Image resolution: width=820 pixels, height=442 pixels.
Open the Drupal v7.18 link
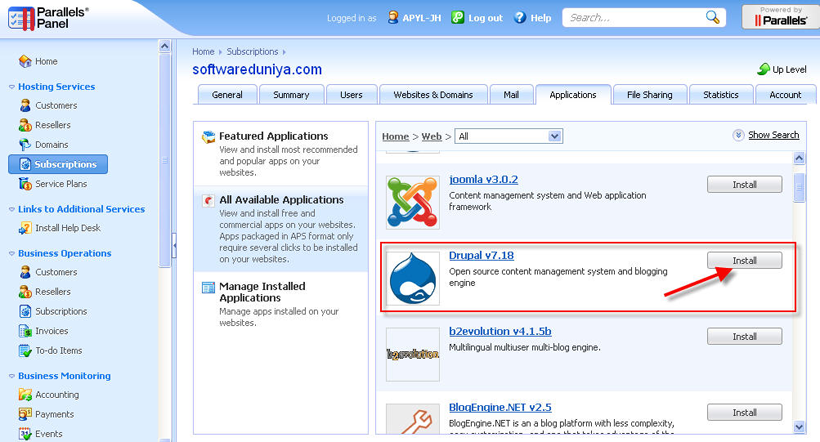pos(481,256)
